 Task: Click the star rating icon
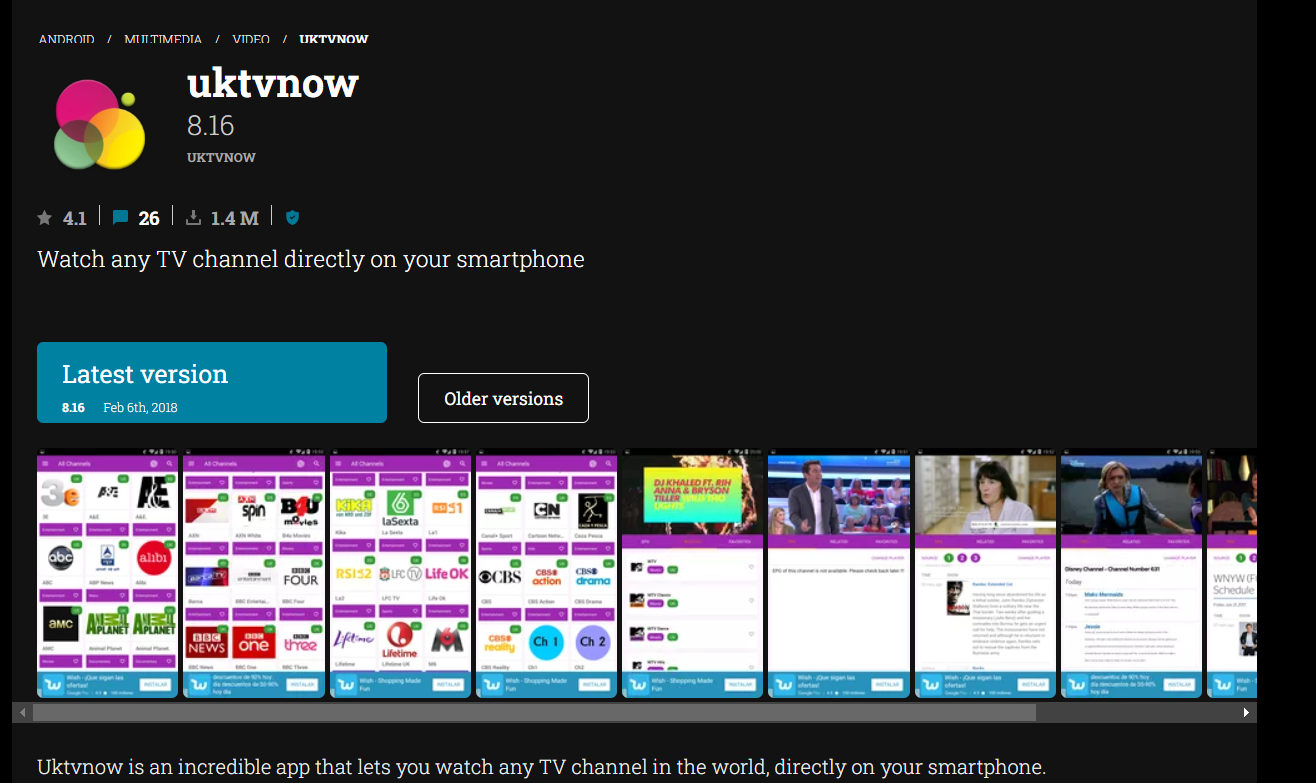tap(45, 217)
